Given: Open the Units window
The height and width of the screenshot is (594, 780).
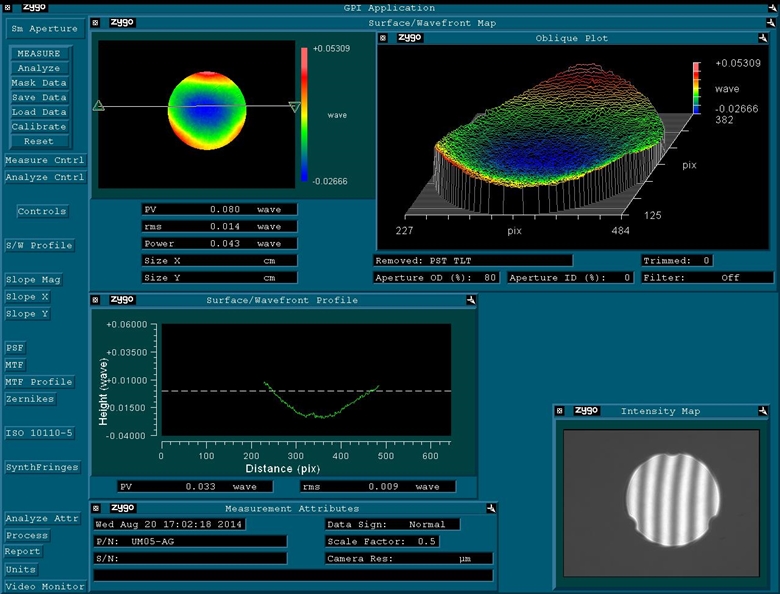Looking at the screenshot, I should pyautogui.click(x=21, y=569).
